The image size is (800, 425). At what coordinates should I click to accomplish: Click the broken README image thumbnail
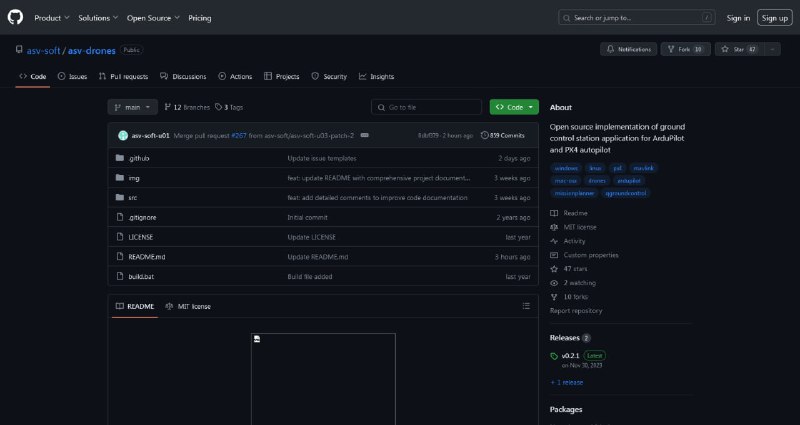click(323, 379)
